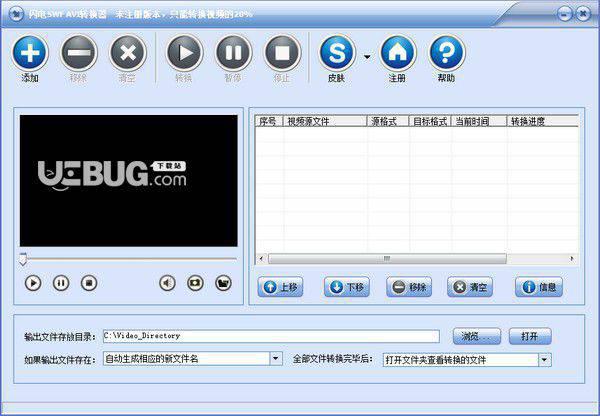The width and height of the screenshot is (600, 416).
Task: Click the 序号 column header
Action: pos(269,121)
